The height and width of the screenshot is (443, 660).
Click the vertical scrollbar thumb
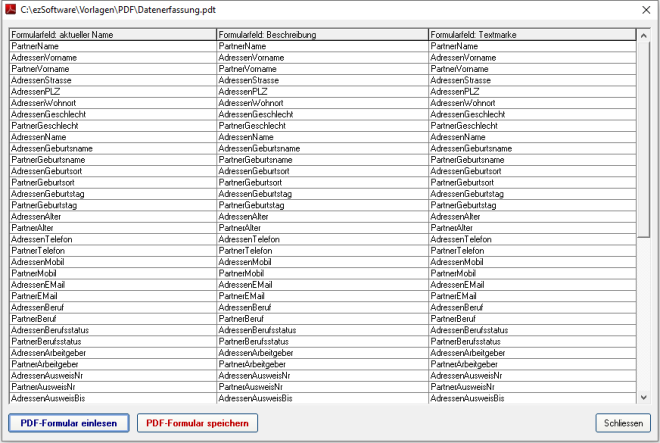pyautogui.click(x=643, y=139)
